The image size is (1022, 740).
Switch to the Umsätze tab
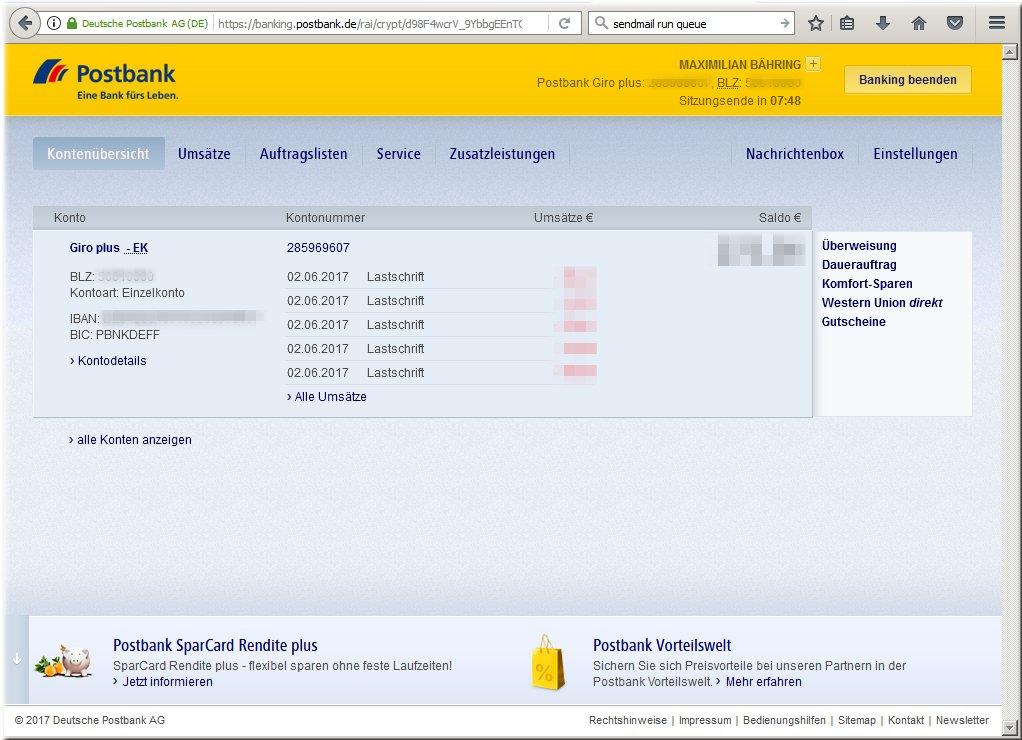[204, 154]
